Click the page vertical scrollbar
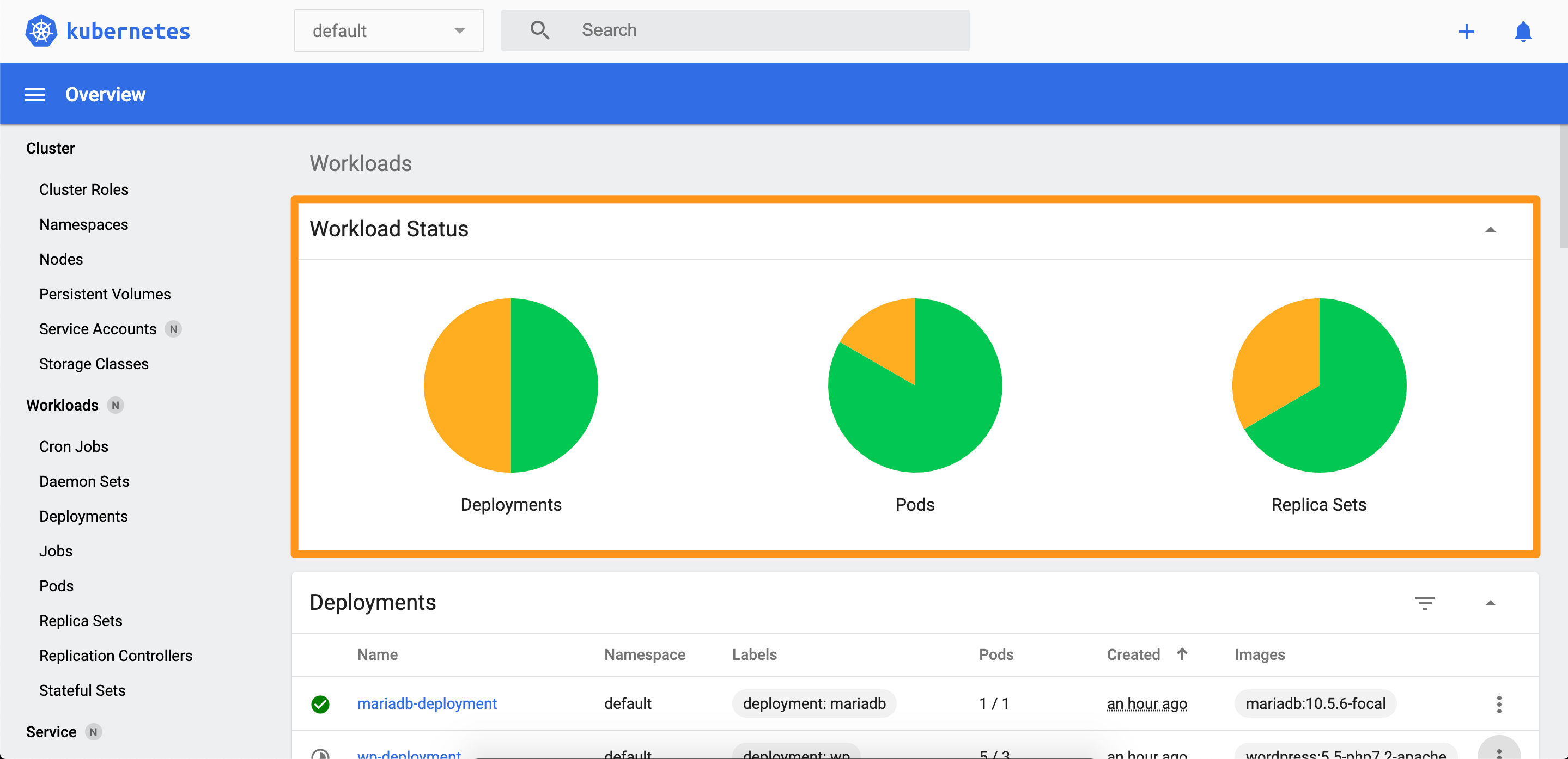Viewport: 1568px width, 759px height. [1563, 186]
